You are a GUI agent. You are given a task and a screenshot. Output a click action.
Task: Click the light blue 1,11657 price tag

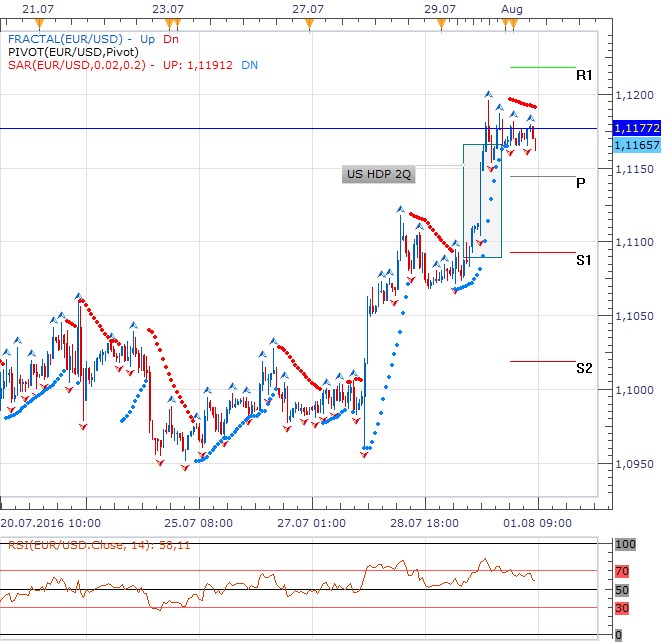pyautogui.click(x=636, y=146)
